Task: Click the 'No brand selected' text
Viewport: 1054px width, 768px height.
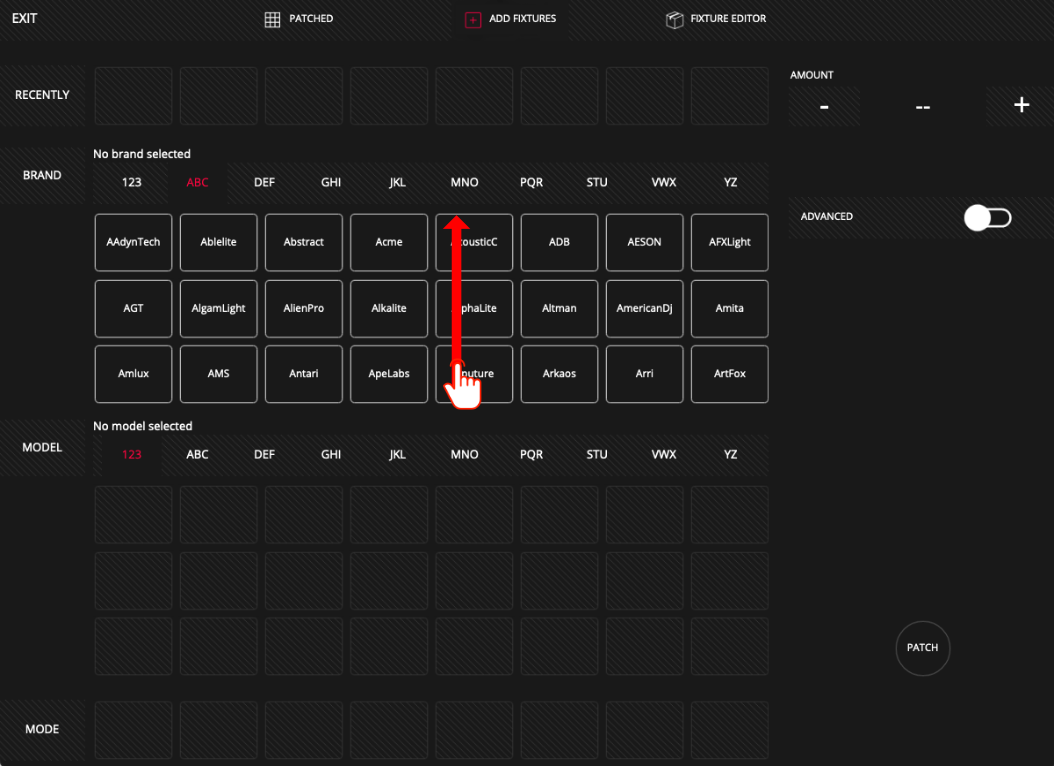Action: pos(142,154)
